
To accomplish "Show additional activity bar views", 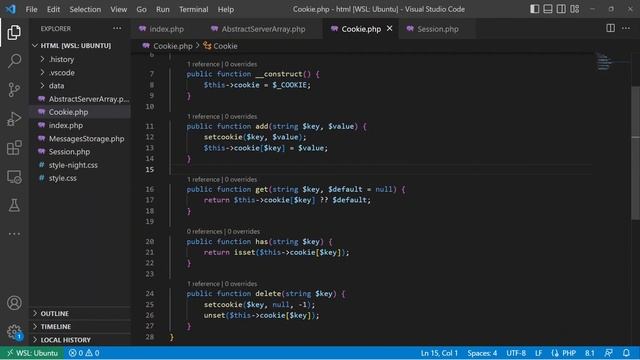I will pos(14,234).
